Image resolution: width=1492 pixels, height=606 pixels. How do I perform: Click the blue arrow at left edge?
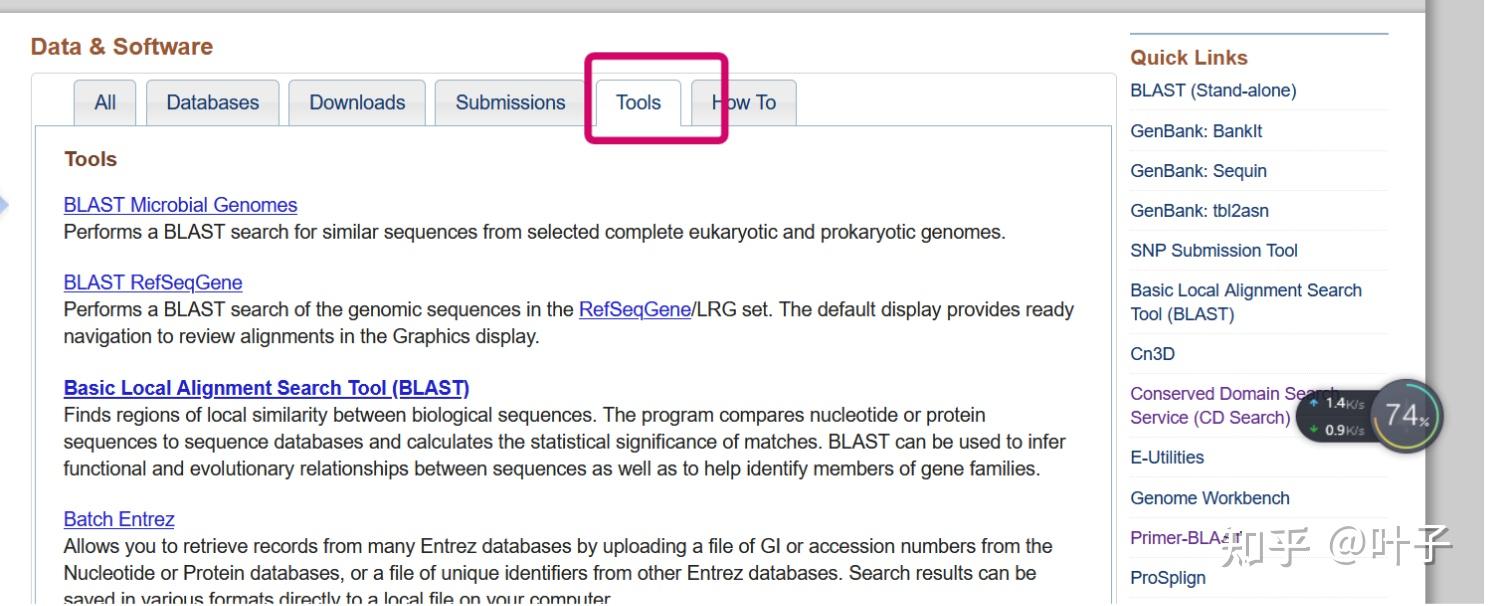pyautogui.click(x=4, y=206)
